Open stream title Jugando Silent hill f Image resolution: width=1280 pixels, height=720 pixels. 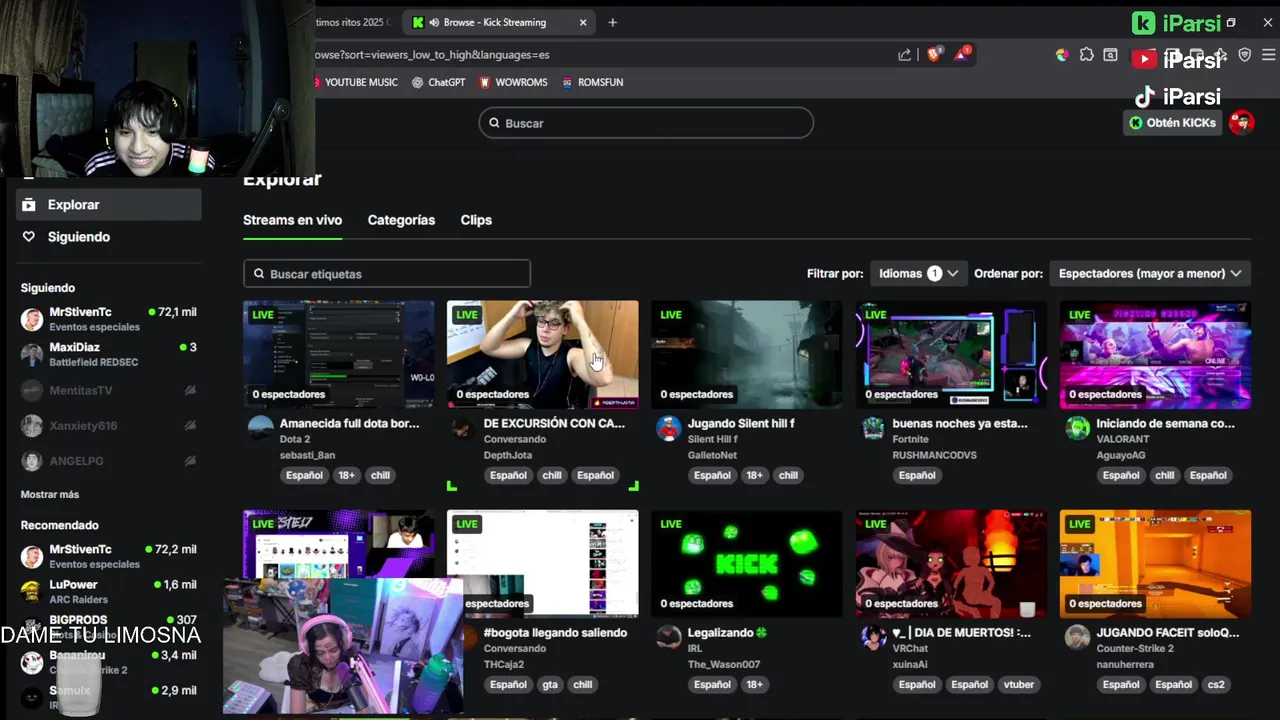pos(741,423)
